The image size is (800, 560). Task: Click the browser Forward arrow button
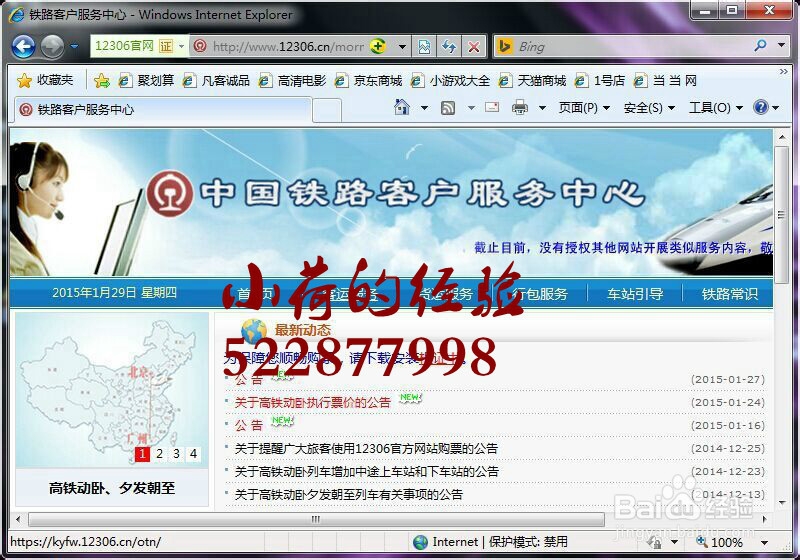pyautogui.click(x=52, y=47)
